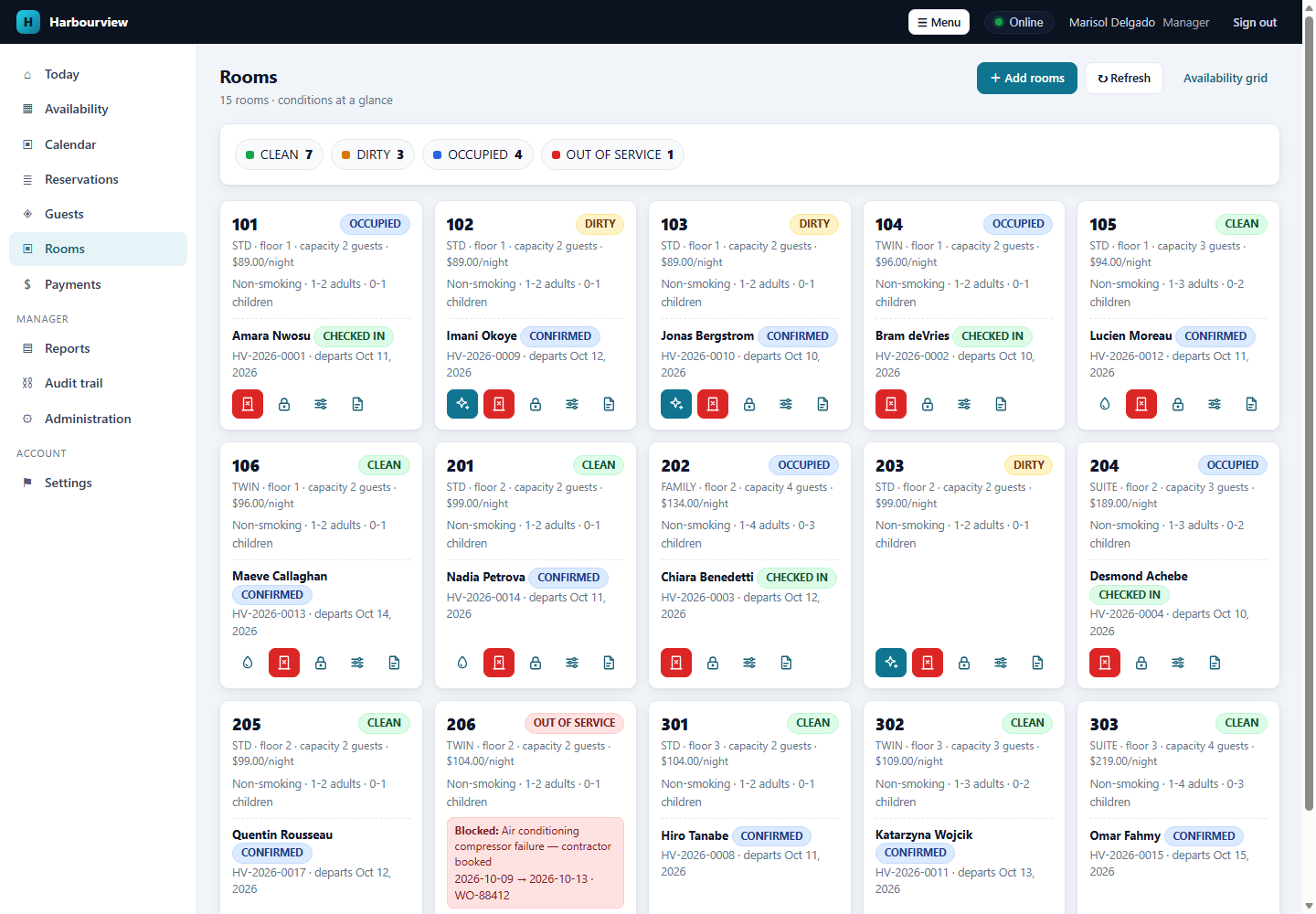1316x914 pixels.
Task: Click the padlock icon on room 202
Action: click(713, 663)
